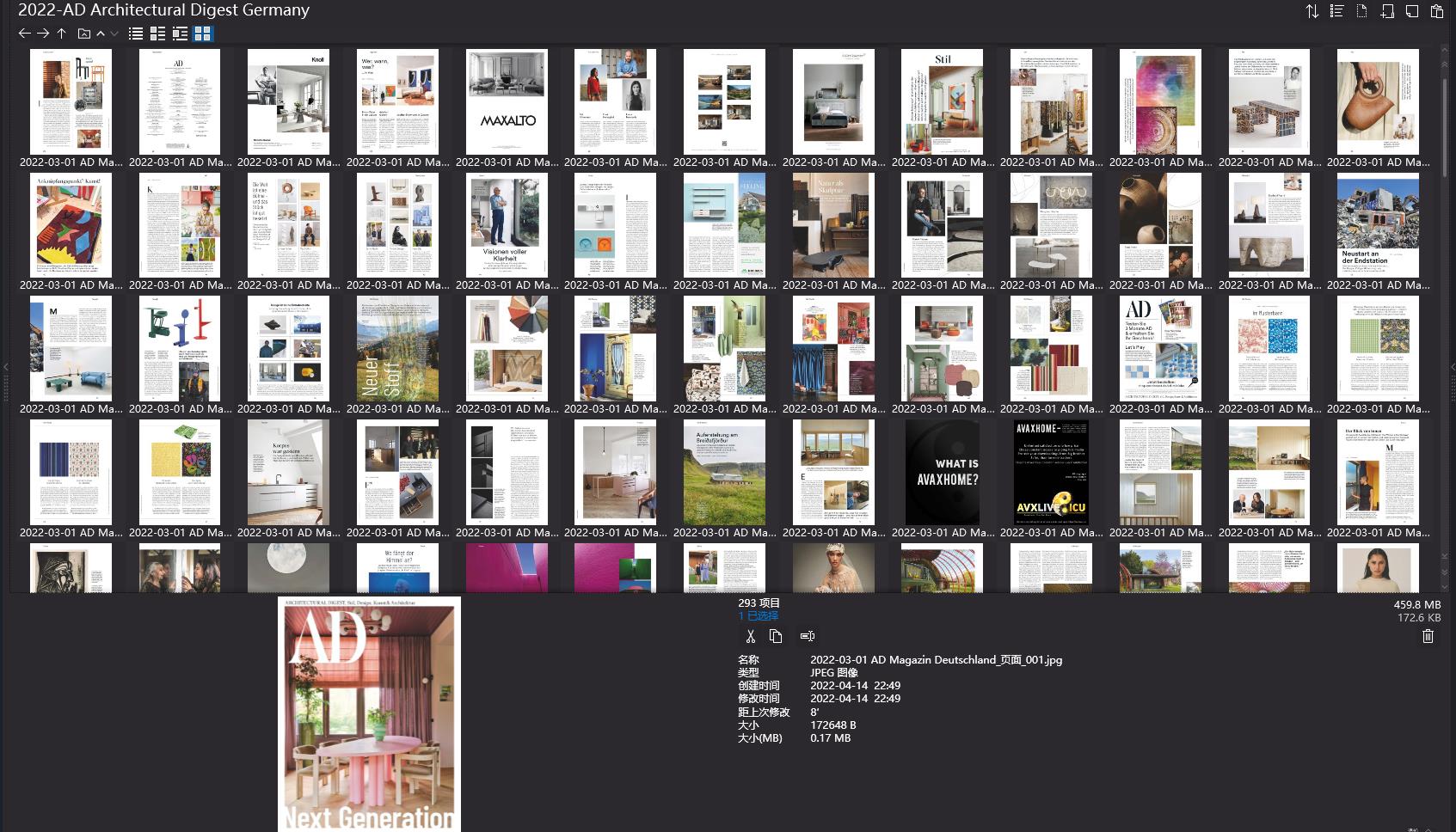
Task: Trigger the Rename icon next to Copy
Action: point(807,636)
